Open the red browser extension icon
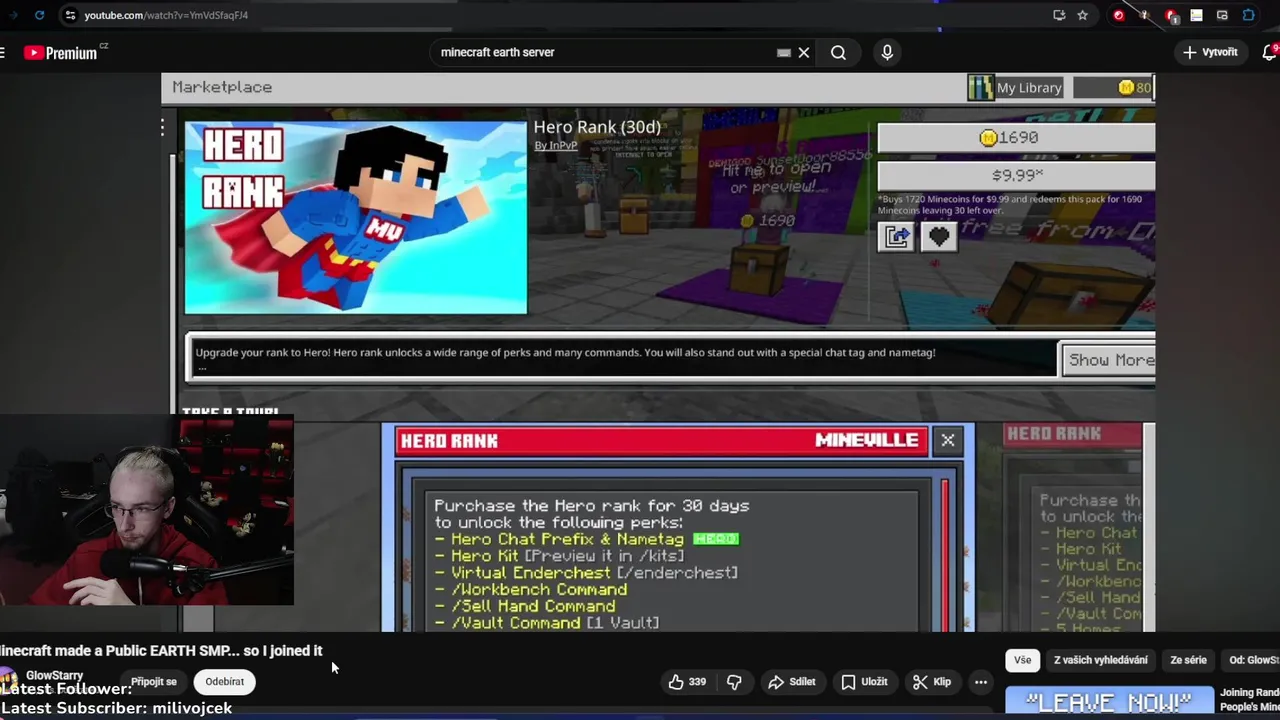 (x=1118, y=15)
